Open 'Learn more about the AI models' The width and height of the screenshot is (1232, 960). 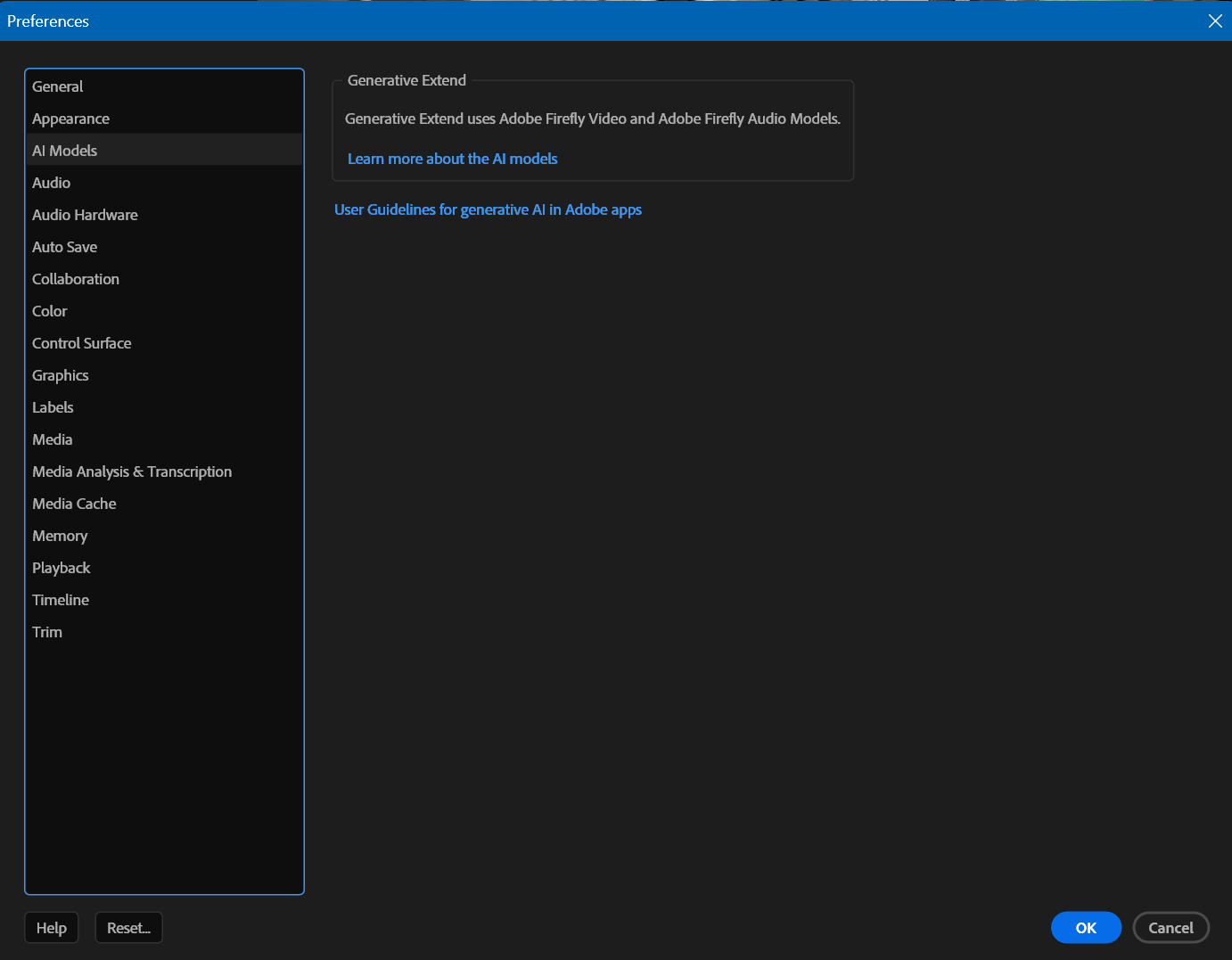pyautogui.click(x=452, y=158)
